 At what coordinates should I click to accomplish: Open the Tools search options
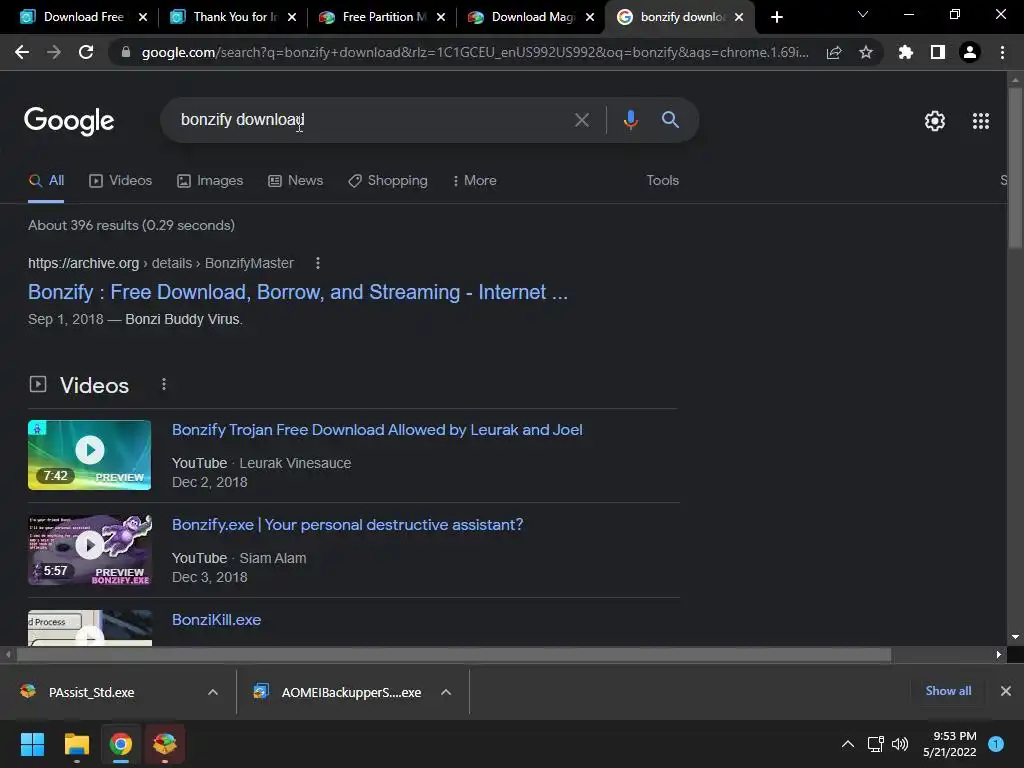(x=662, y=181)
